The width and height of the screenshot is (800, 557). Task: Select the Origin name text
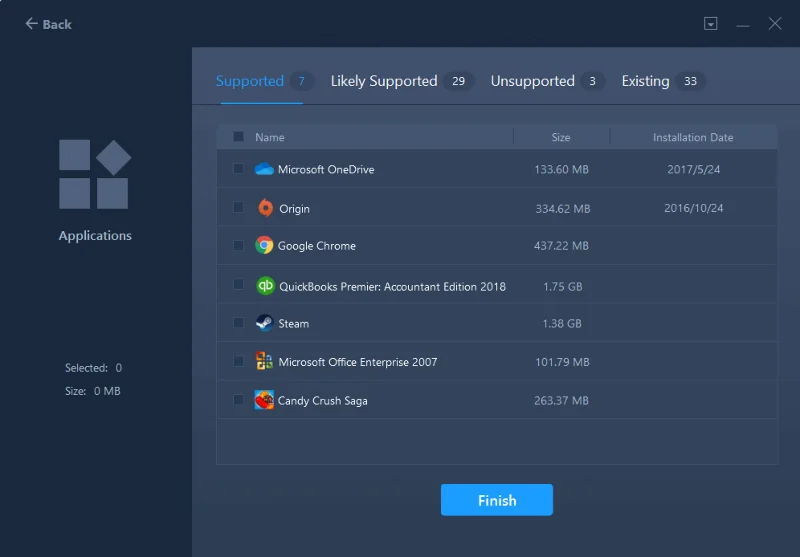coord(294,209)
